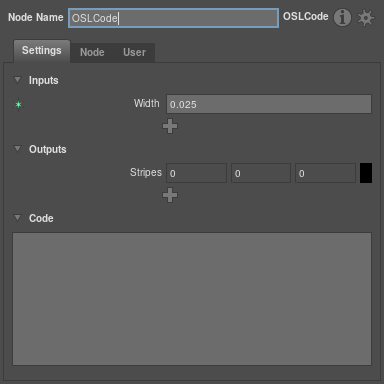Click the first Stripes value field
384x384 pixels.
click(x=197, y=173)
